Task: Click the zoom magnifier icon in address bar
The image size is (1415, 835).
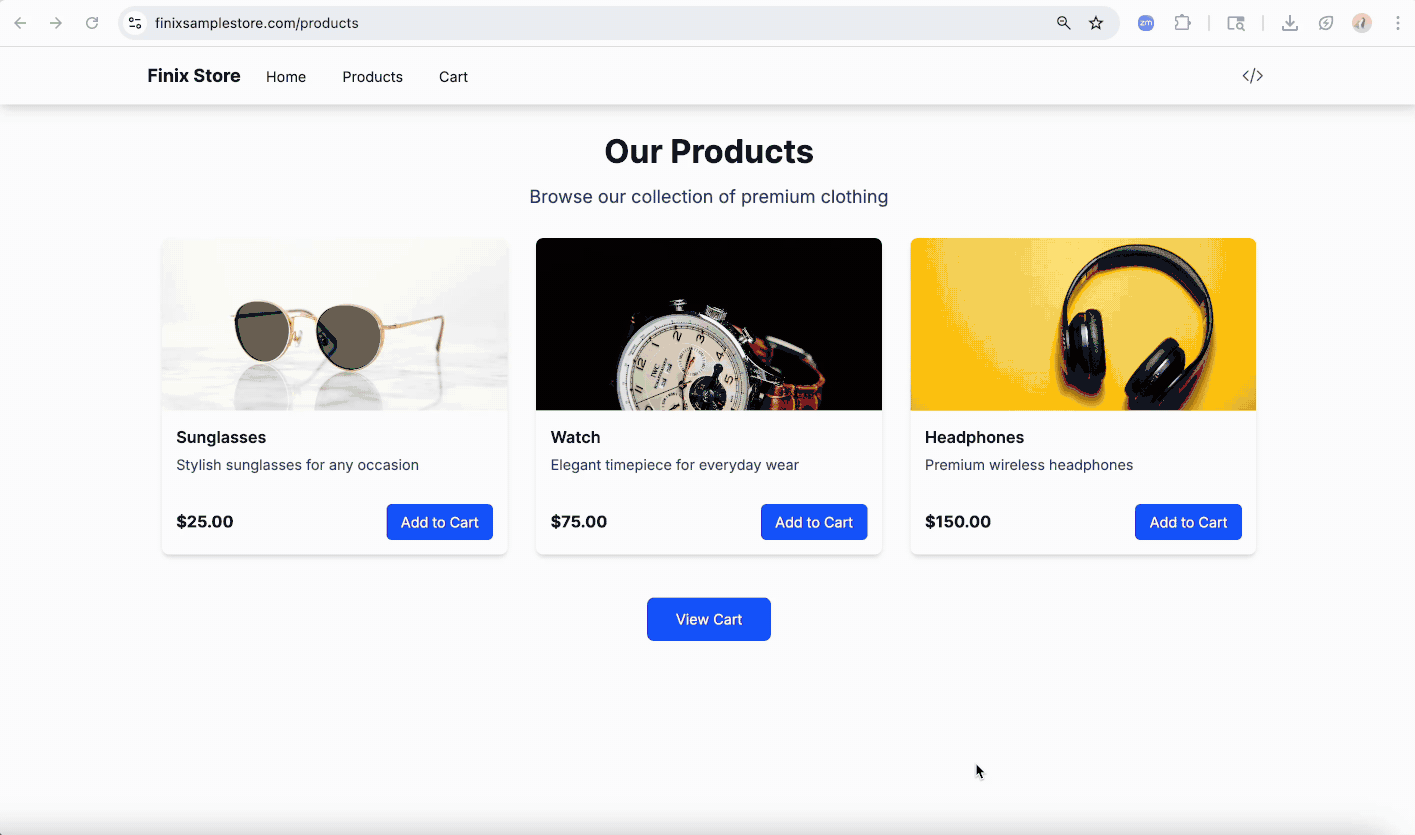Action: (x=1064, y=23)
